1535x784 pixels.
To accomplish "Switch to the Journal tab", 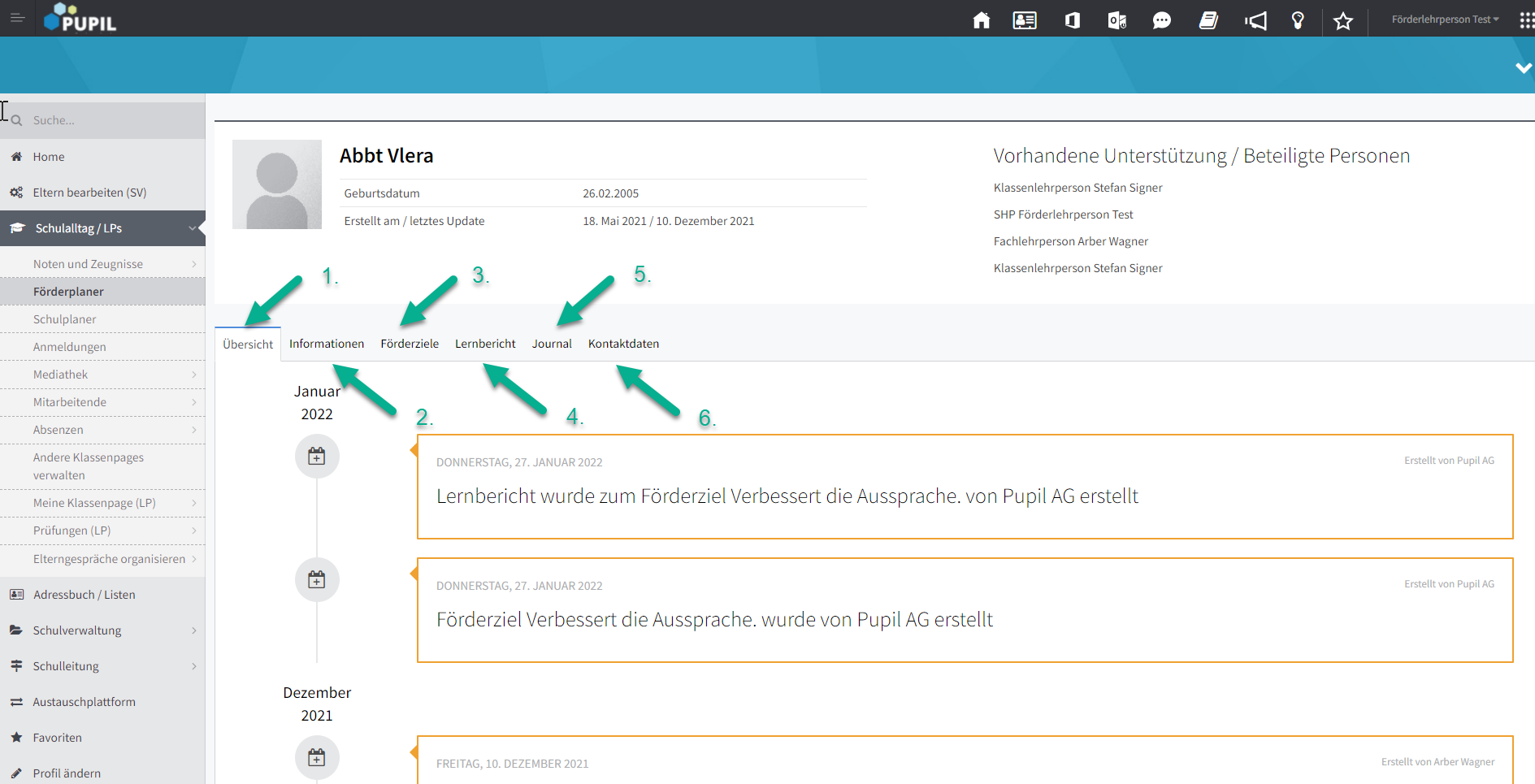I will point(552,344).
